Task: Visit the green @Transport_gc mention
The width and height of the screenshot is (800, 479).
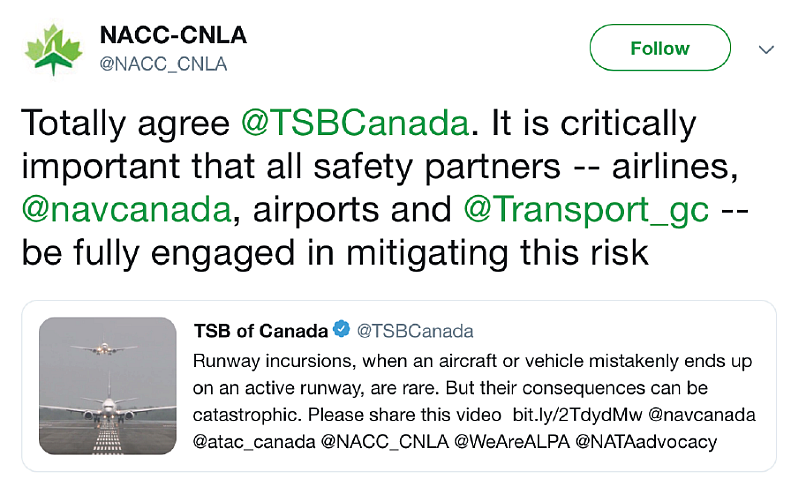Action: pyautogui.click(x=586, y=211)
